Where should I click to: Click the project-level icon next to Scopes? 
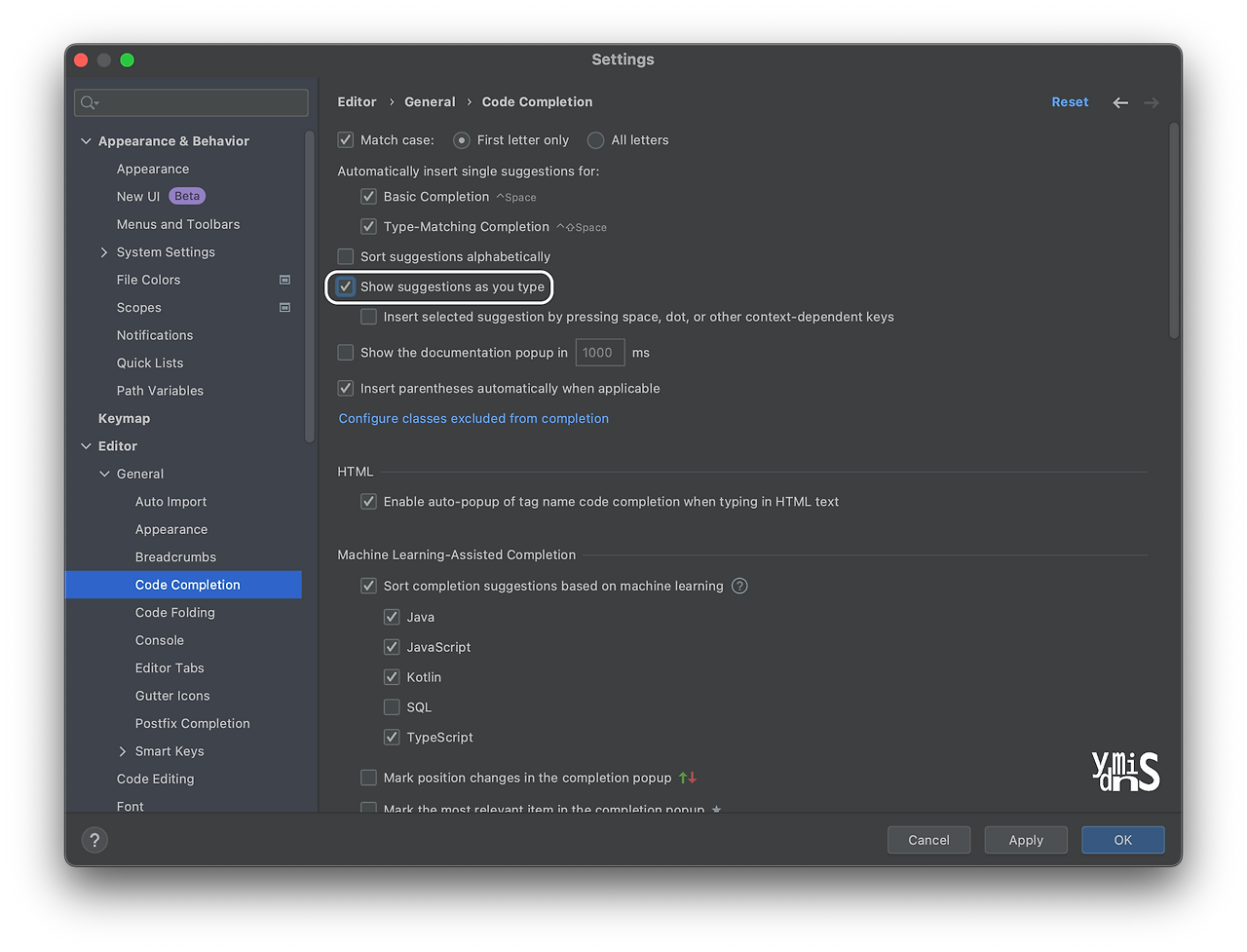[283, 307]
